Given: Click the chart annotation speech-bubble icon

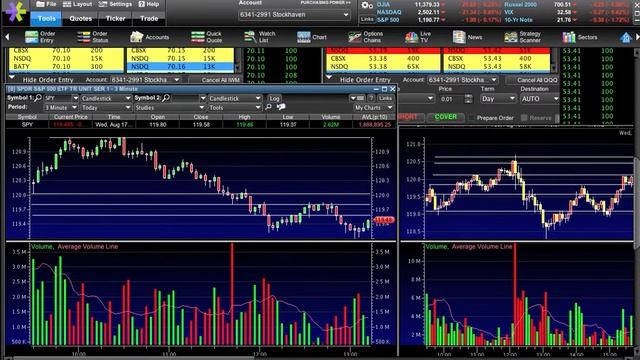Looking at the screenshot, I should (x=281, y=107).
